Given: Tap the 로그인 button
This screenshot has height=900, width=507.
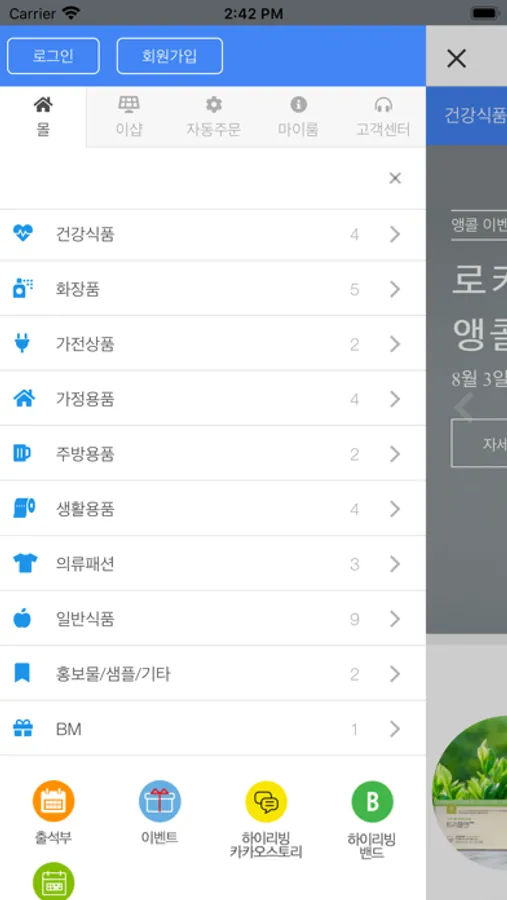Looking at the screenshot, I should pyautogui.click(x=53, y=56).
